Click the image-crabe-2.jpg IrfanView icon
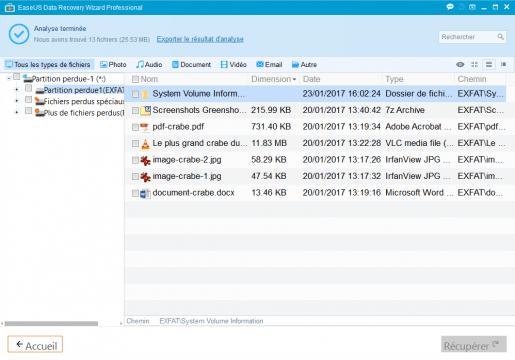 coord(145,160)
